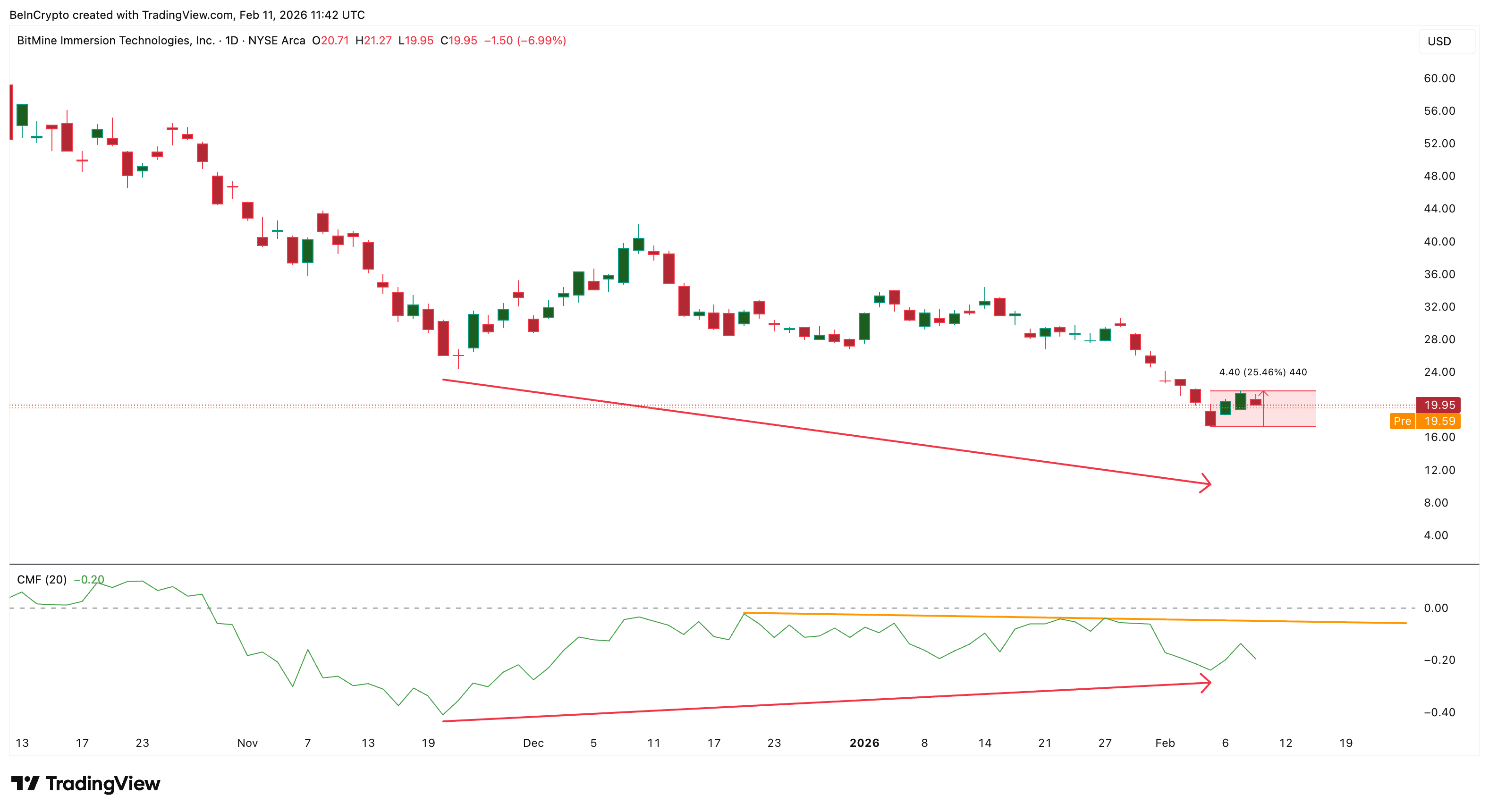Viewport: 1489px width, 812px height.
Task: Click the Feb label on time axis
Action: coord(1165,743)
